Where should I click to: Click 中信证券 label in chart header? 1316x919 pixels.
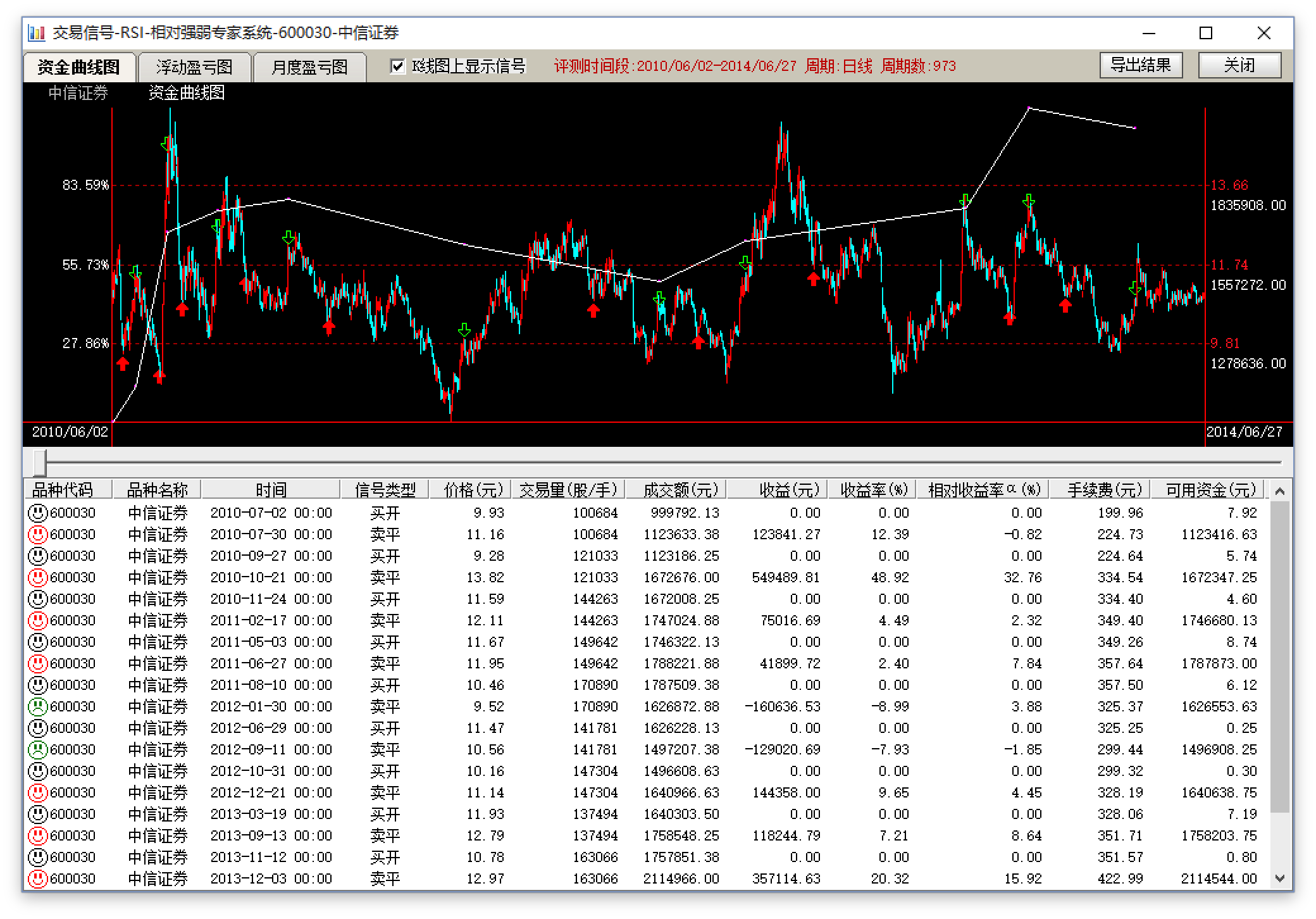click(x=78, y=93)
